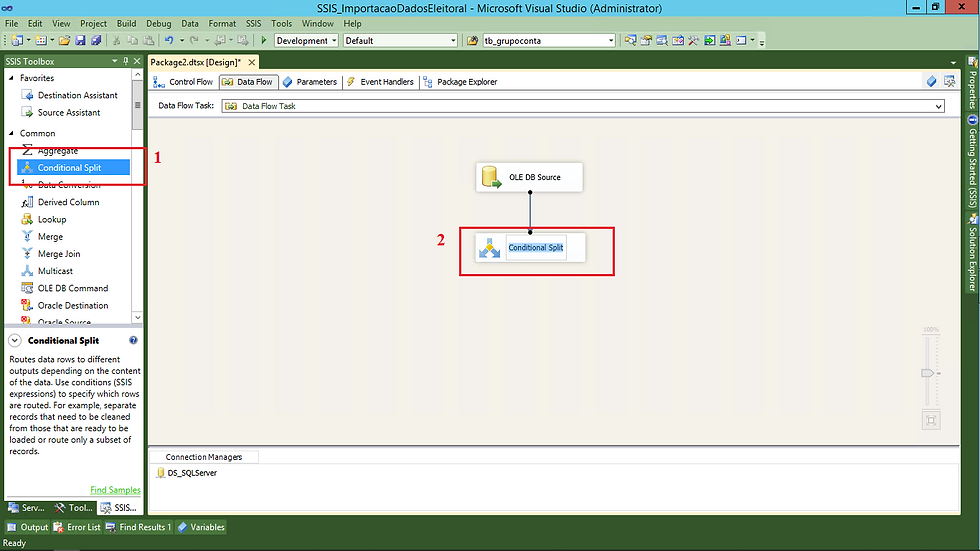Open the Error List panel tab
Viewport: 980px width, 551px height.
(77, 527)
